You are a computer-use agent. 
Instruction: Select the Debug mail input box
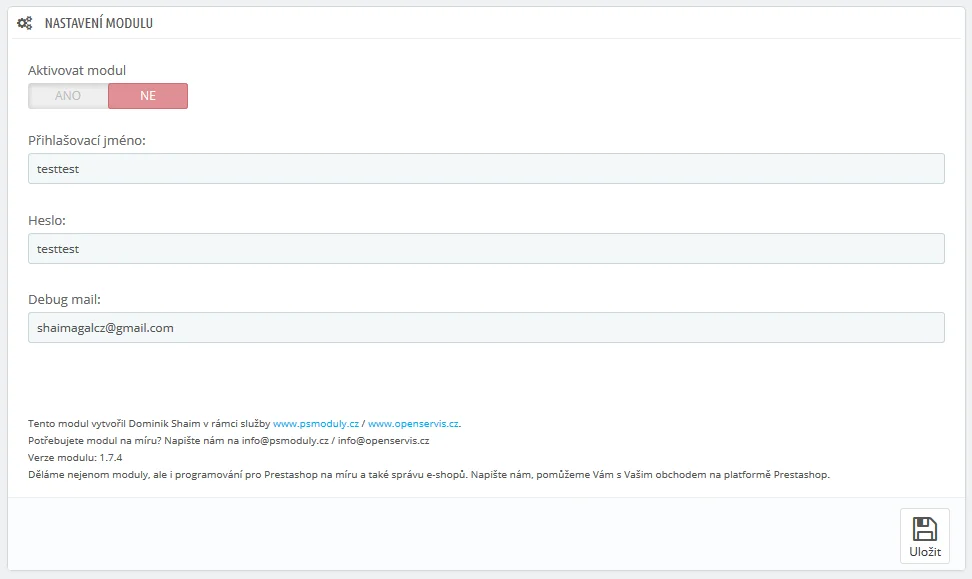click(x=486, y=328)
